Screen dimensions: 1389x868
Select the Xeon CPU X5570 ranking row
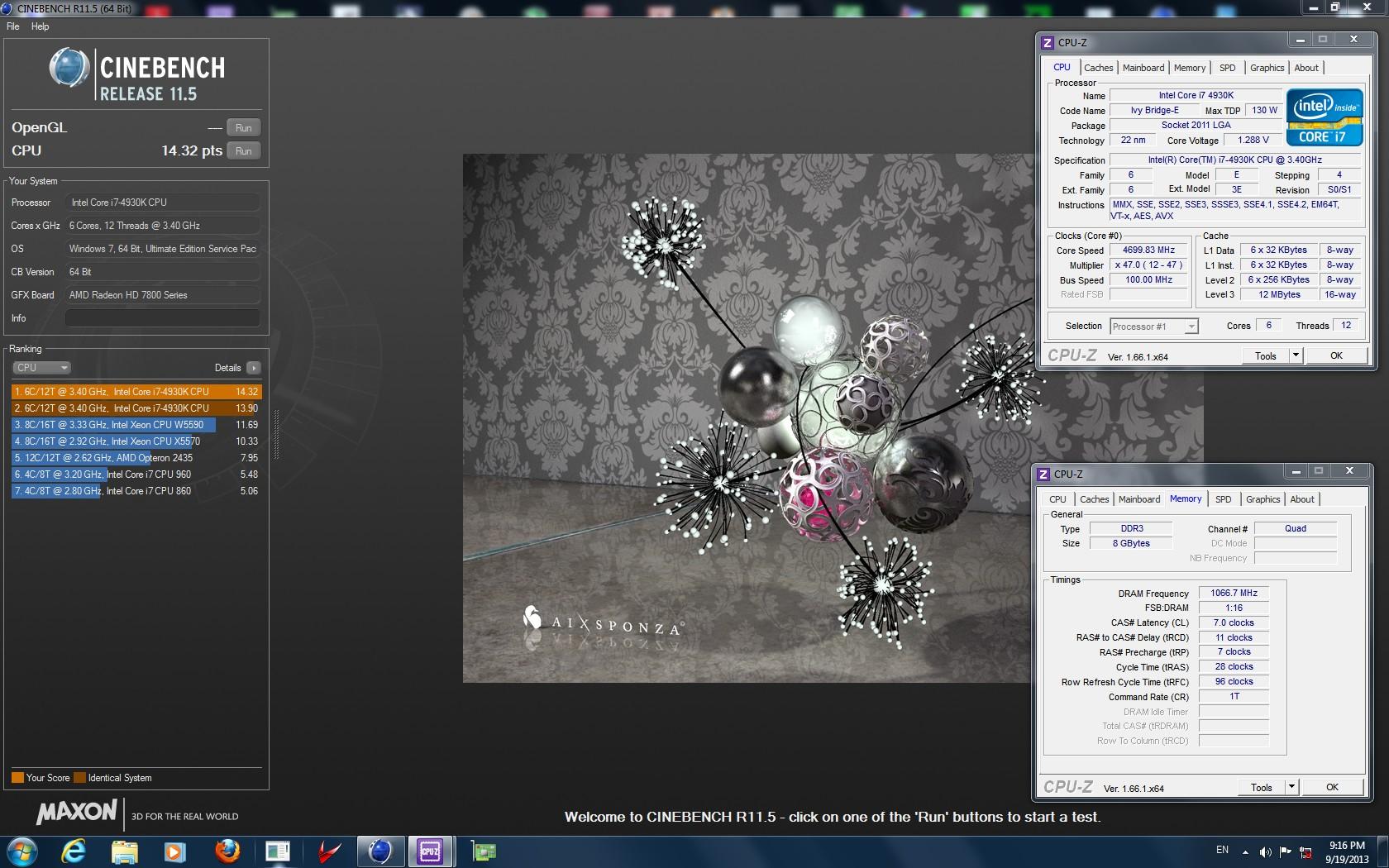point(136,441)
